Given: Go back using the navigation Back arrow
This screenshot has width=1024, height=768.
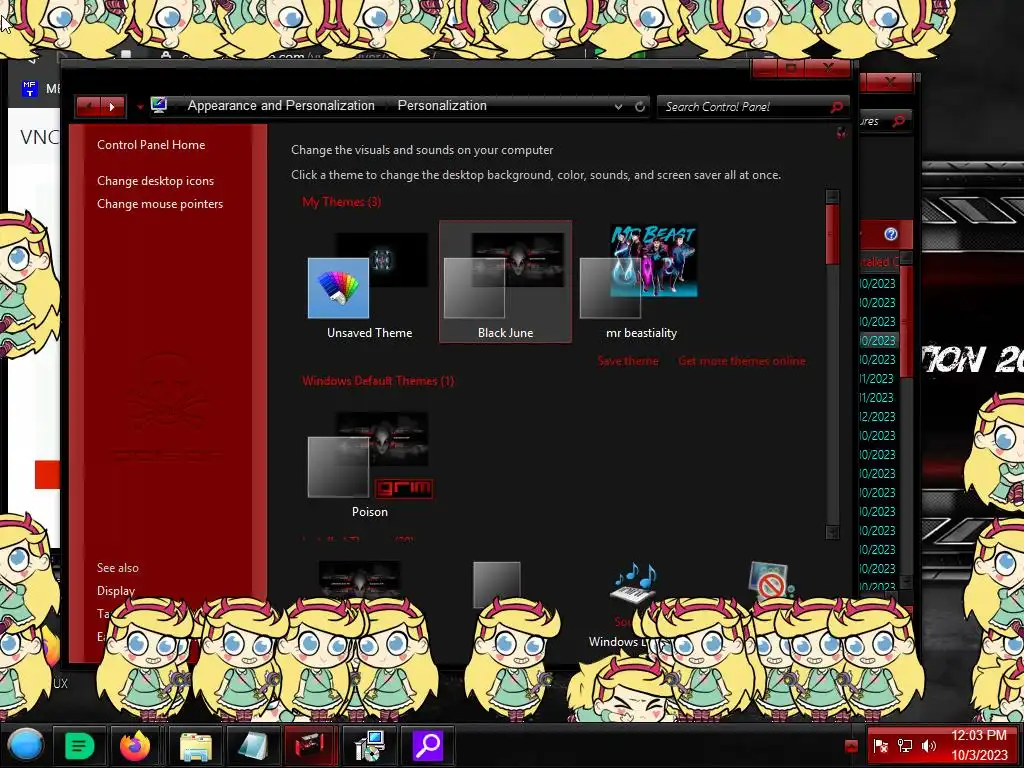Looking at the screenshot, I should point(88,106).
